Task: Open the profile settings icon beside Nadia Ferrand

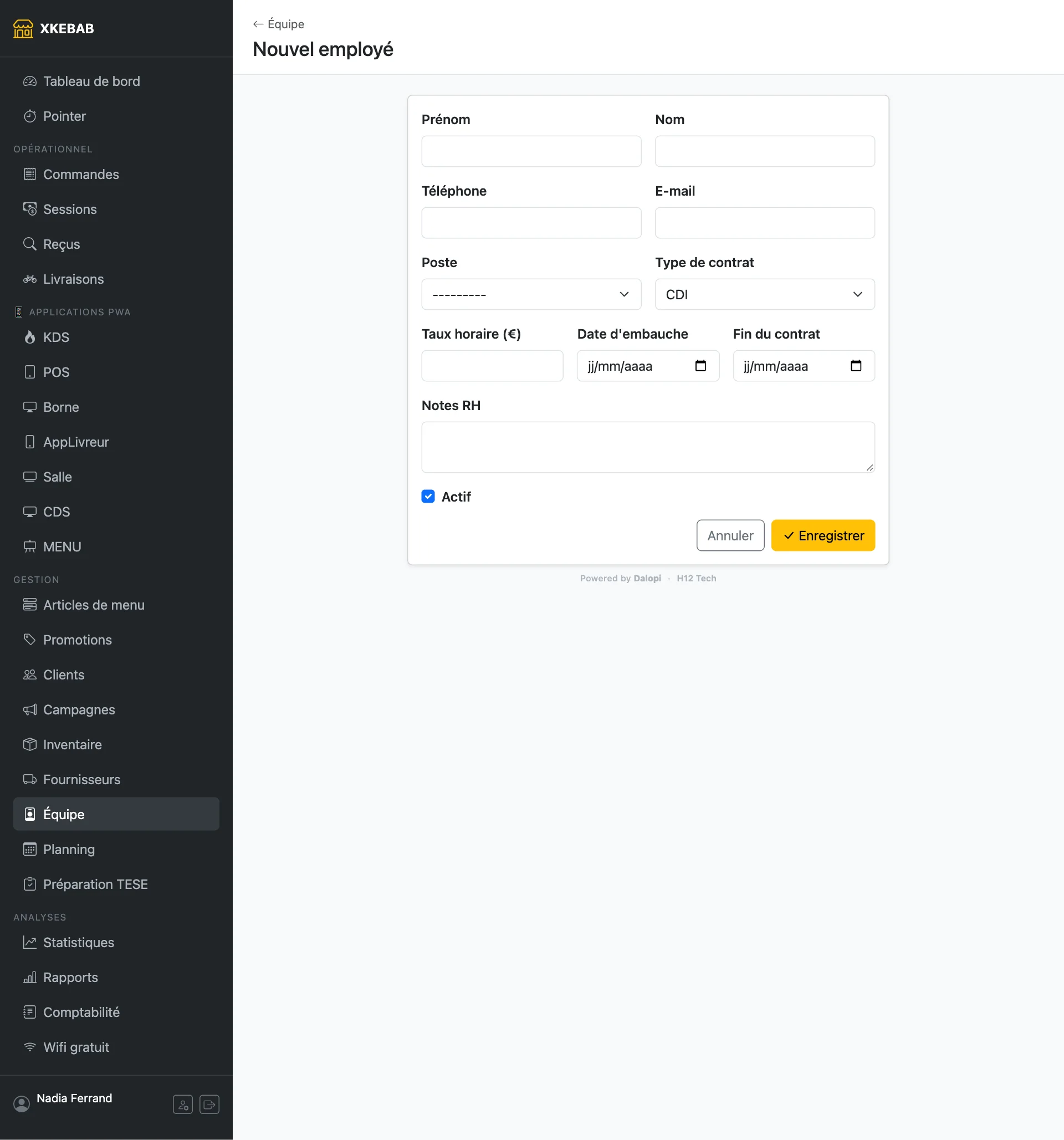Action: pos(183,1104)
